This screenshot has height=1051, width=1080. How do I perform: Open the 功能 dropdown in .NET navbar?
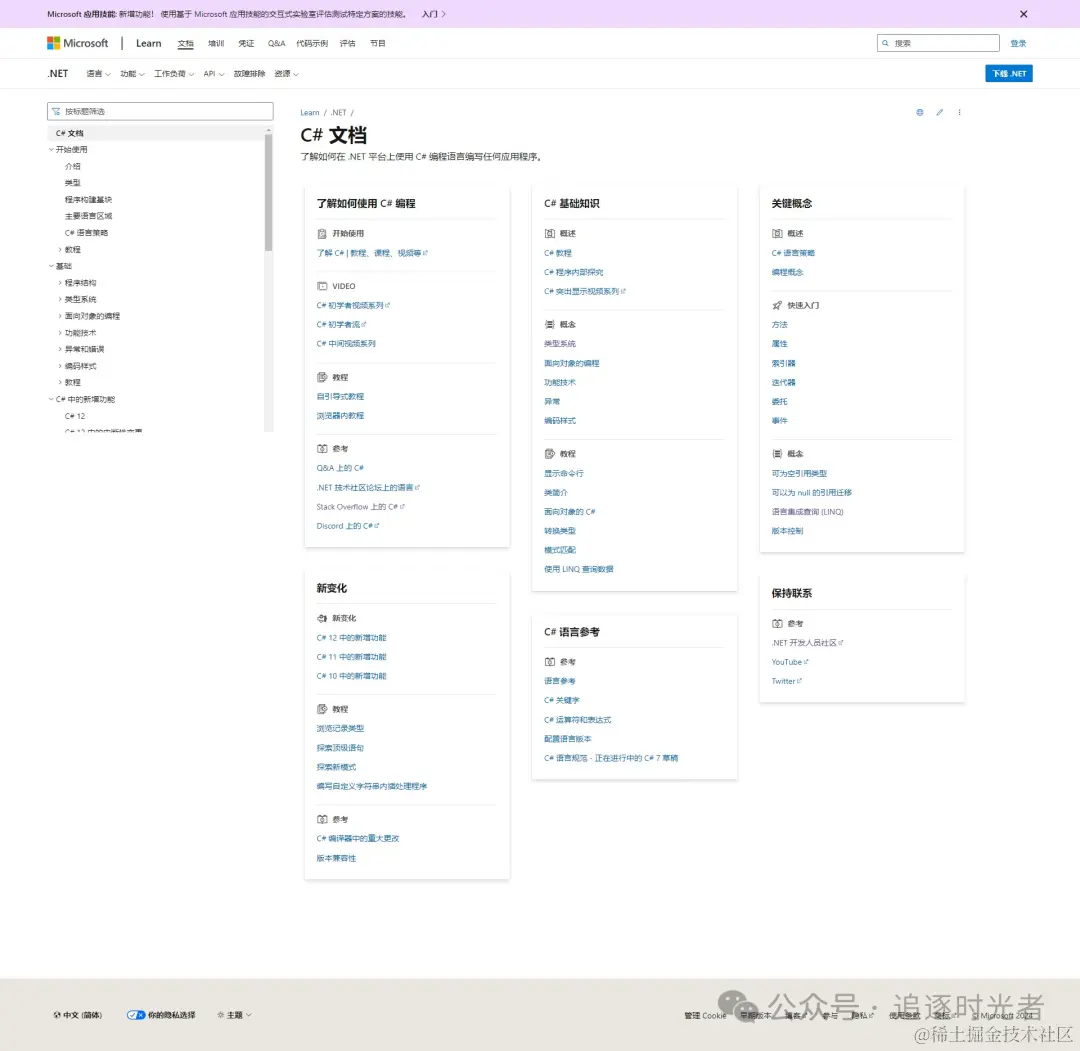click(132, 74)
